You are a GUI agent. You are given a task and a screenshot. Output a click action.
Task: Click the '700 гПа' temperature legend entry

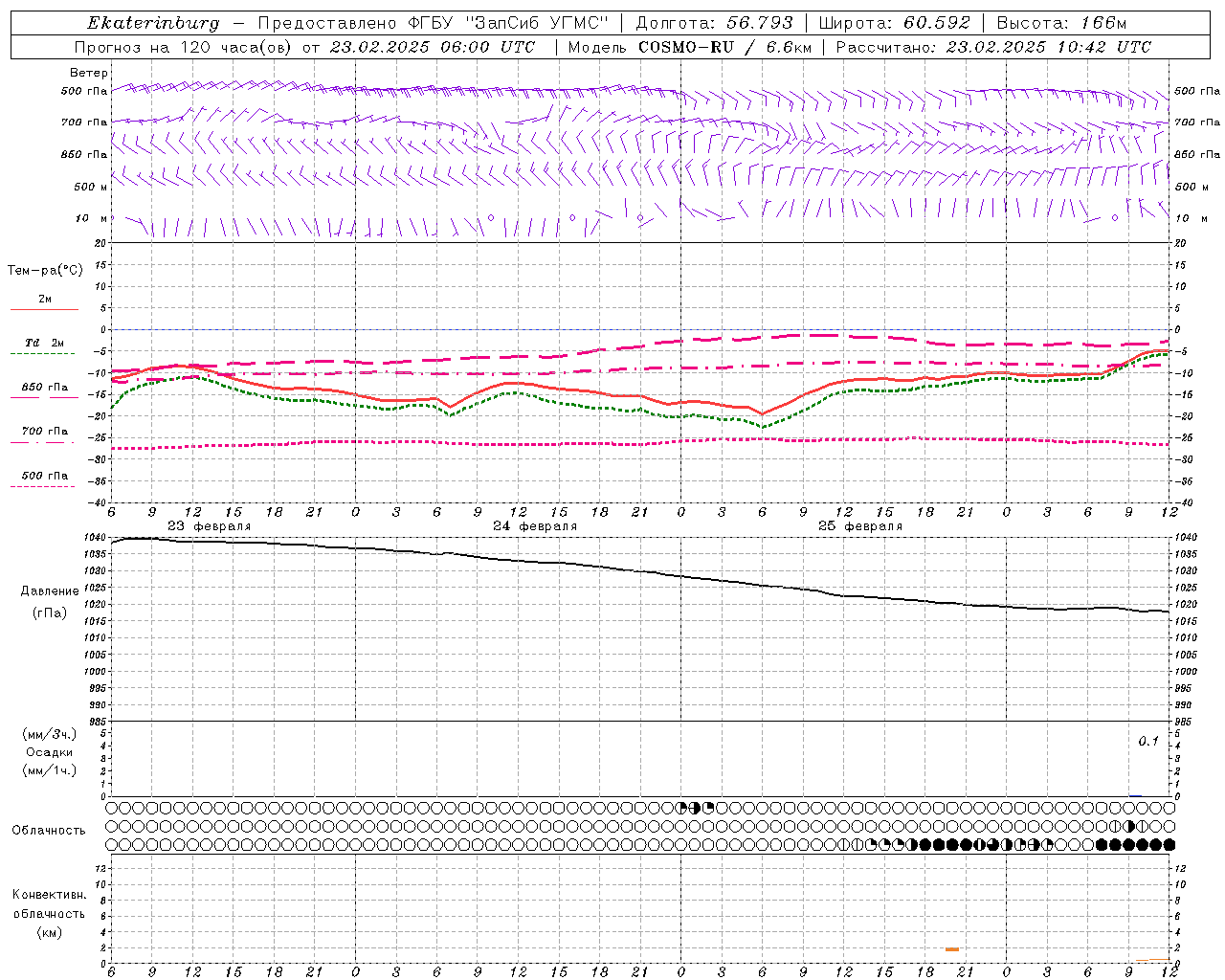(45, 432)
